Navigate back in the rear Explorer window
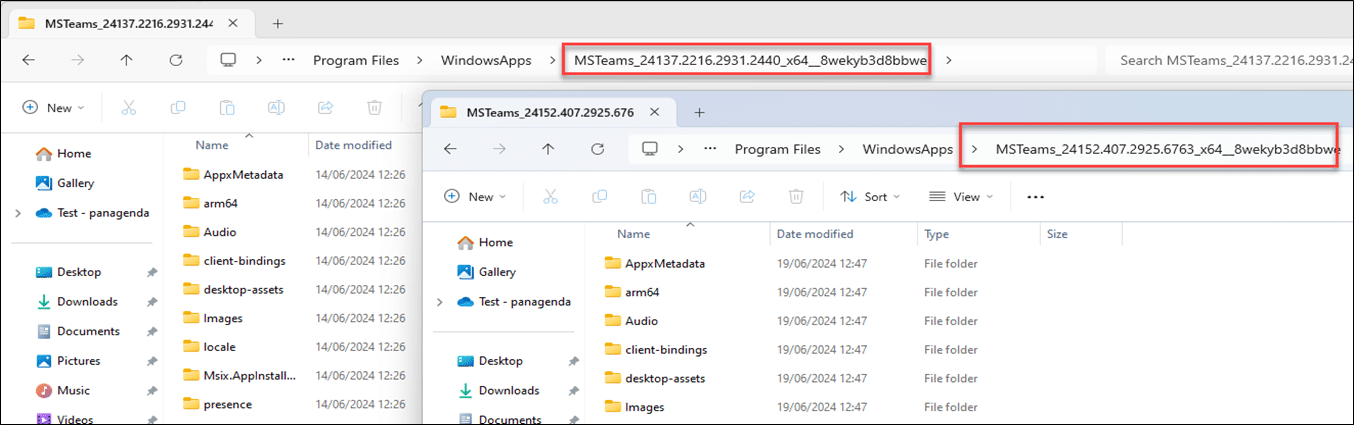Screen dimensions: 1354x425 coord(28,60)
